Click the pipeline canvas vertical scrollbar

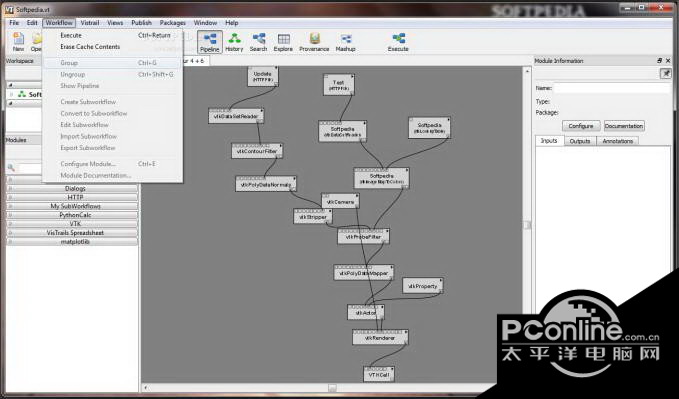tap(527, 225)
